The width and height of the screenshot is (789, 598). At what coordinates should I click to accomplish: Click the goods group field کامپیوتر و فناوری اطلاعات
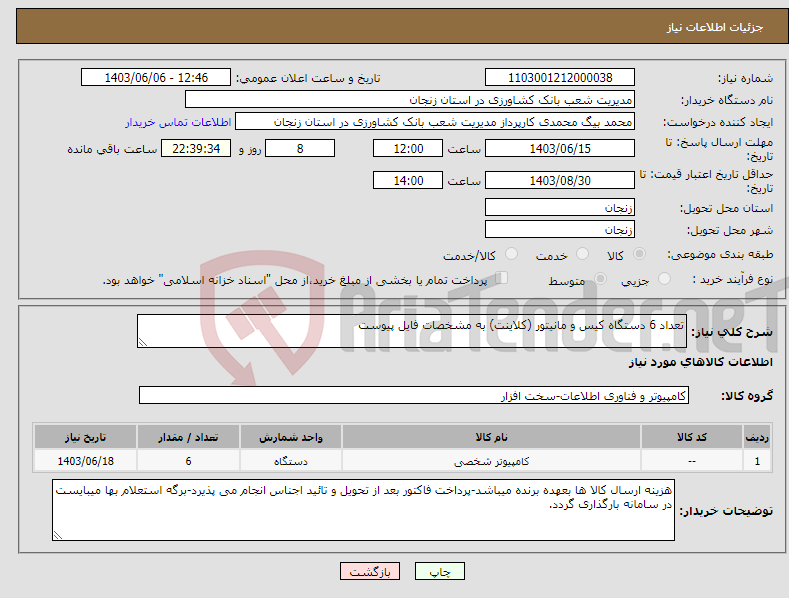click(414, 395)
